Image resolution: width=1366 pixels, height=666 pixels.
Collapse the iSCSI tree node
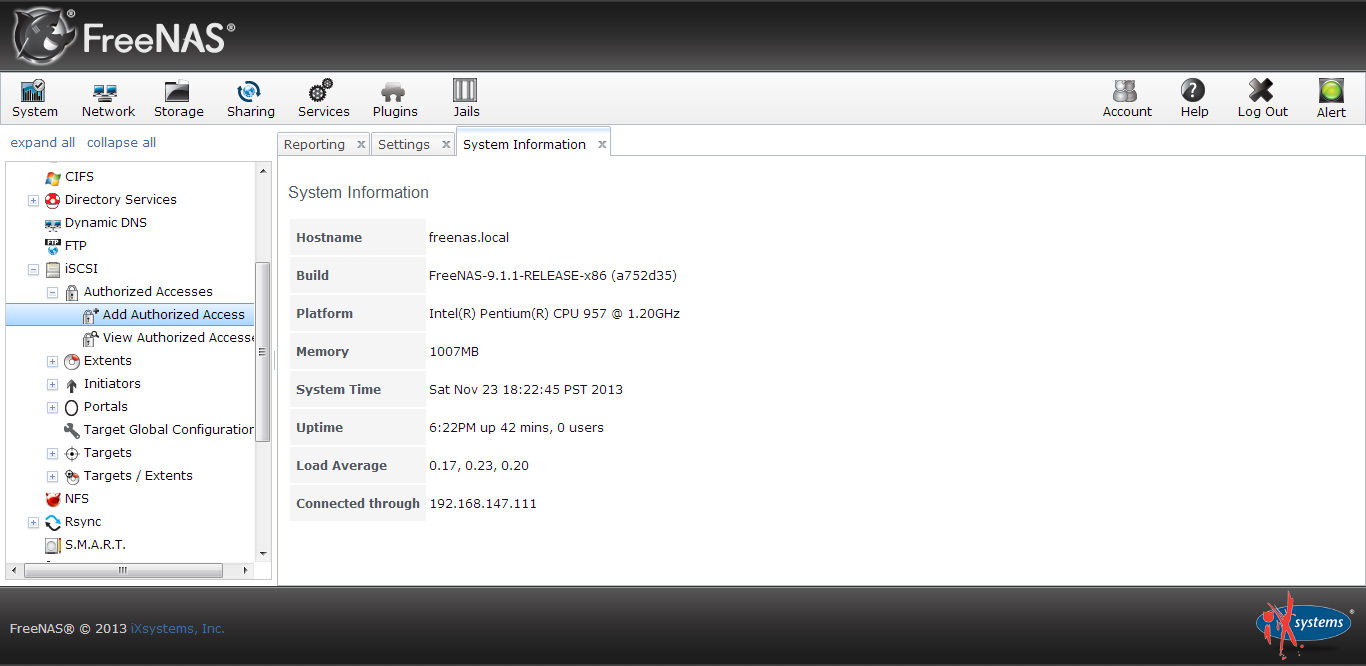pos(33,269)
